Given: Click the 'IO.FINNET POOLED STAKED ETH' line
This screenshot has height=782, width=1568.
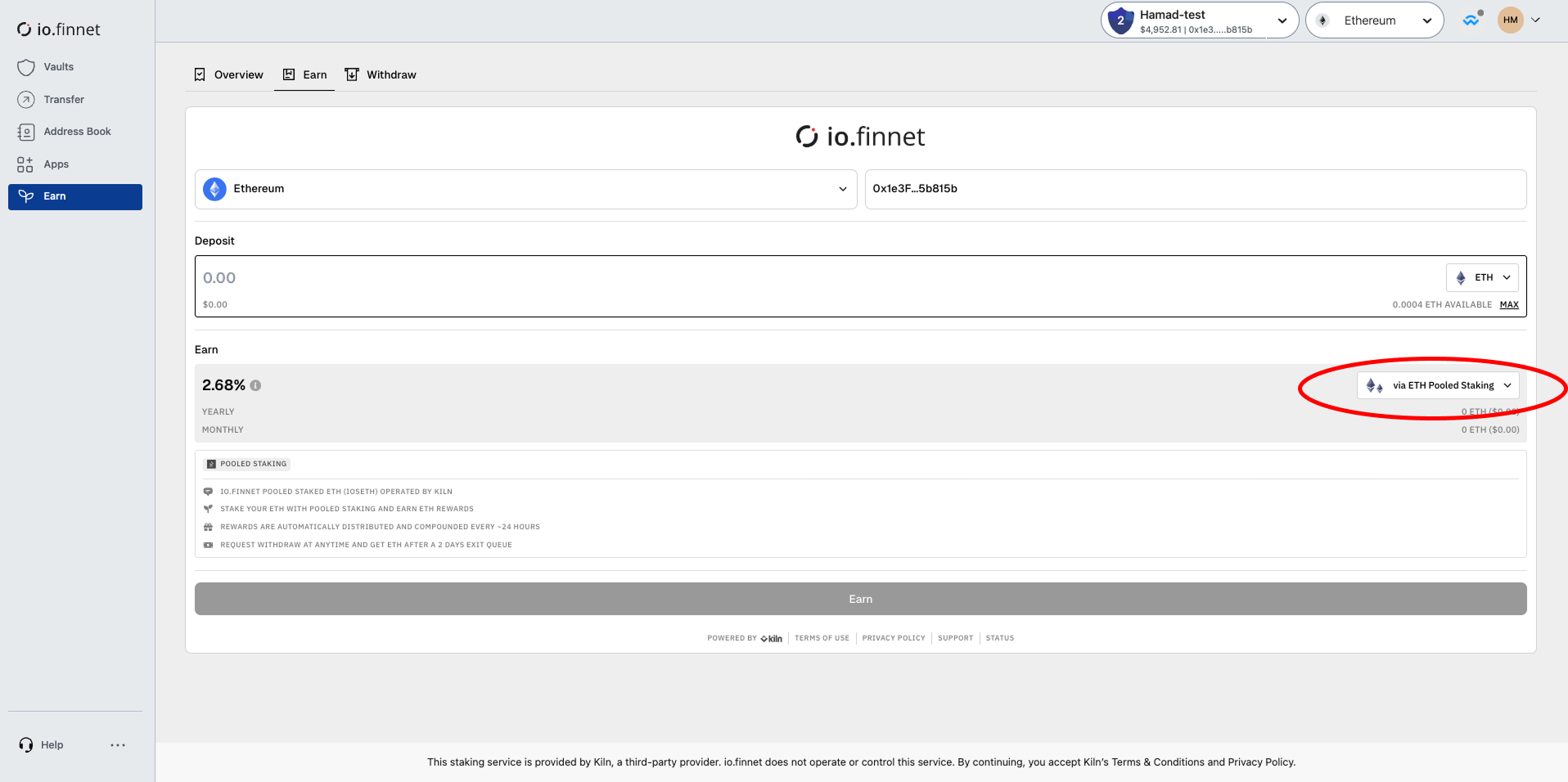Looking at the screenshot, I should coord(336,492).
